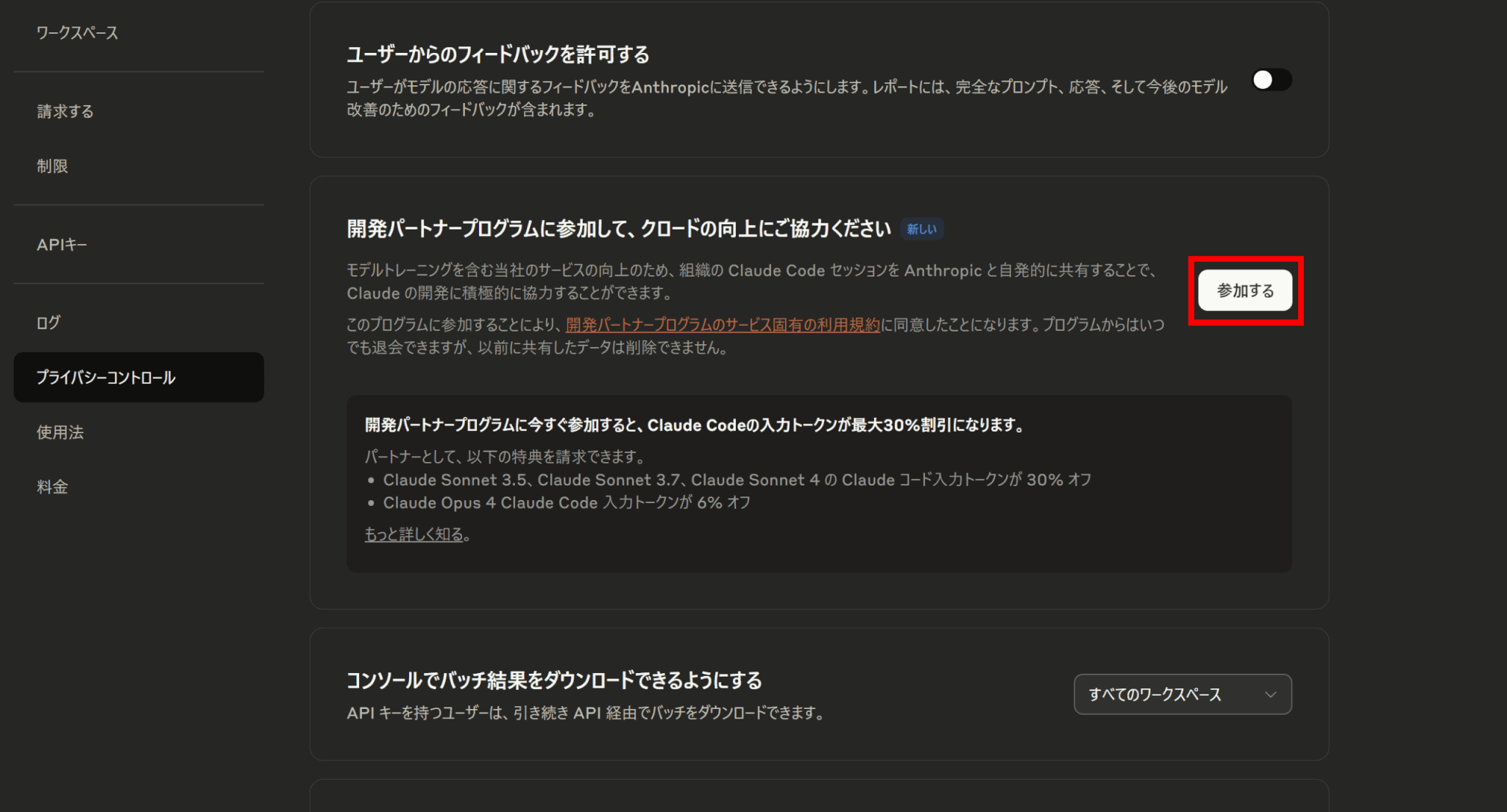Click the コンソールでバッチ結果をダウンロードできるようにする heading
This screenshot has width=1507, height=812.
(554, 680)
